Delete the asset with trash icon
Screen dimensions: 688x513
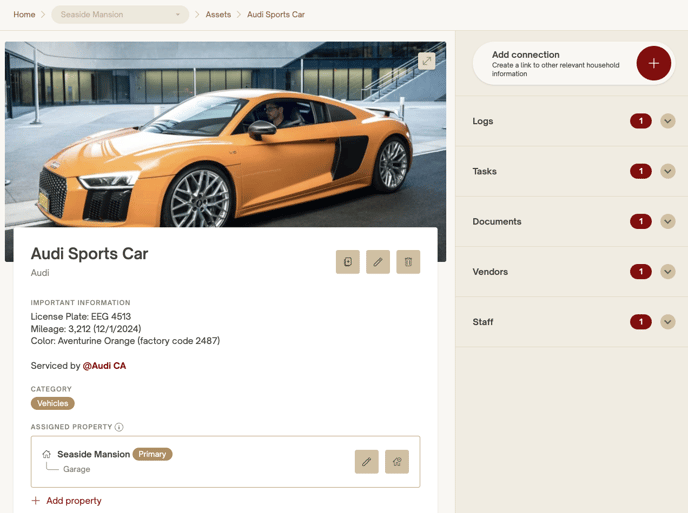[x=408, y=262]
